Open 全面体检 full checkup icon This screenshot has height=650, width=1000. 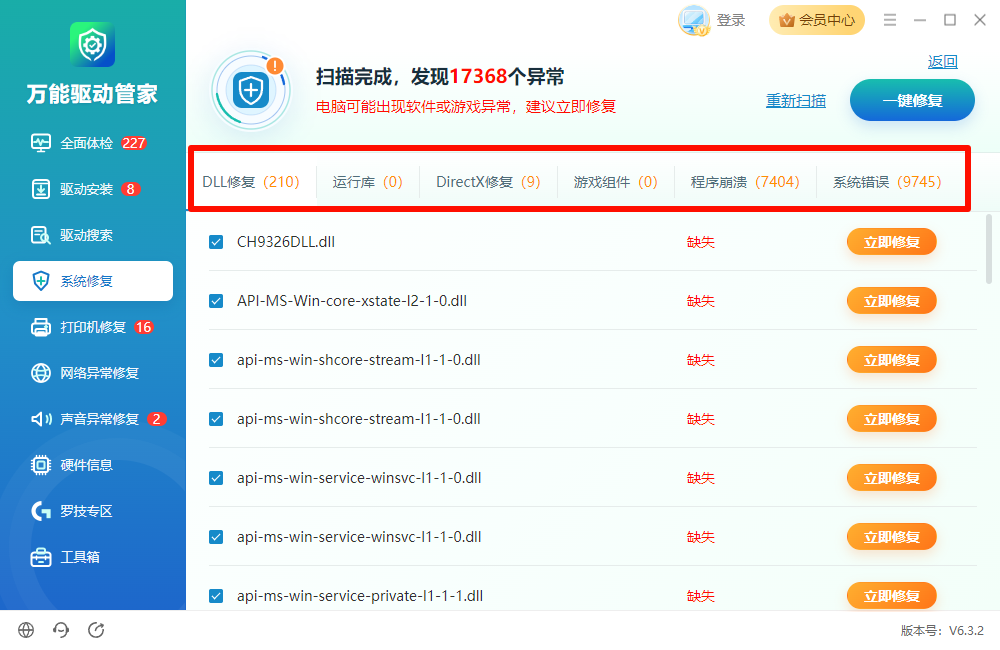pos(41,143)
